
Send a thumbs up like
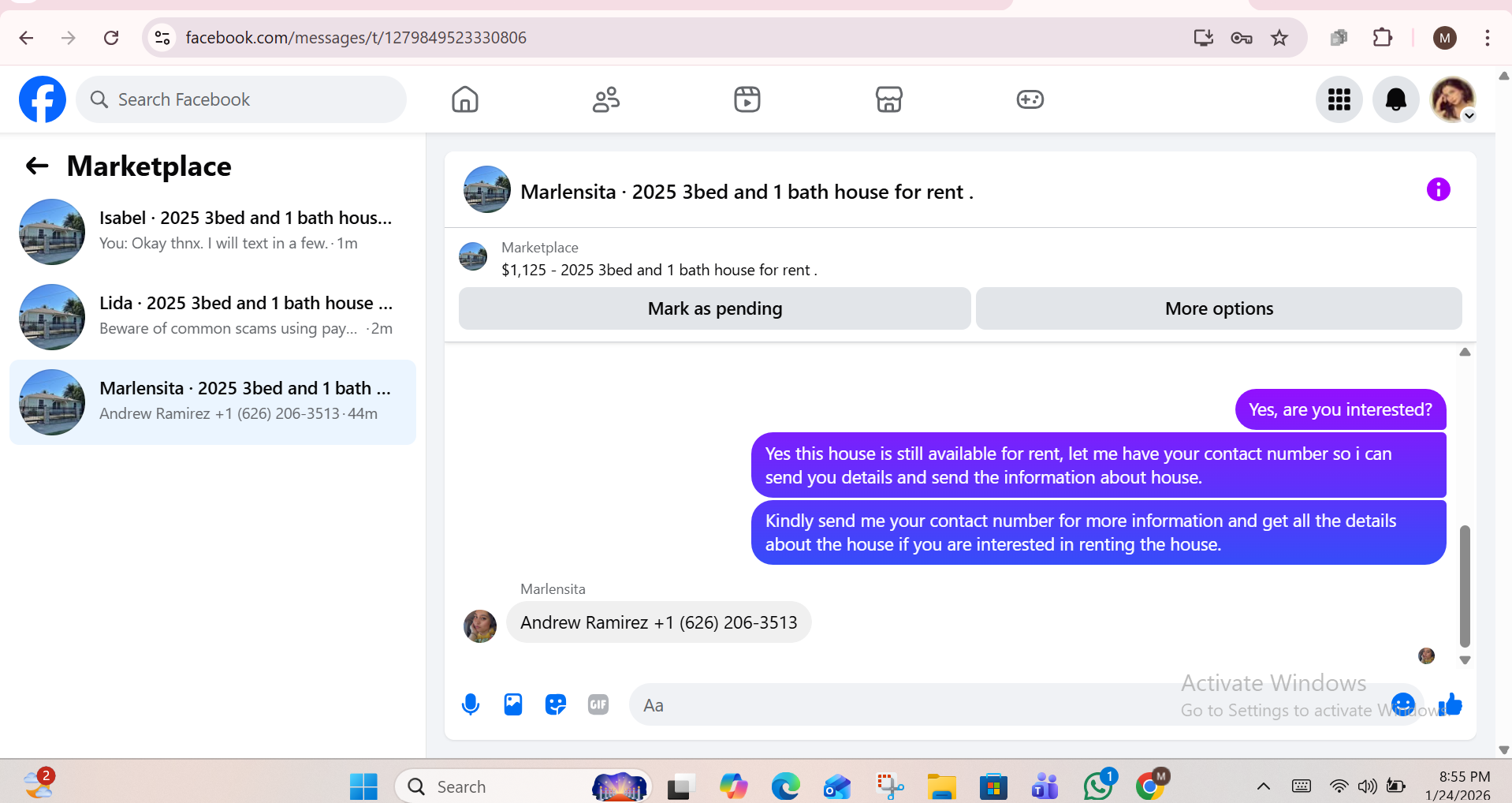click(1450, 704)
